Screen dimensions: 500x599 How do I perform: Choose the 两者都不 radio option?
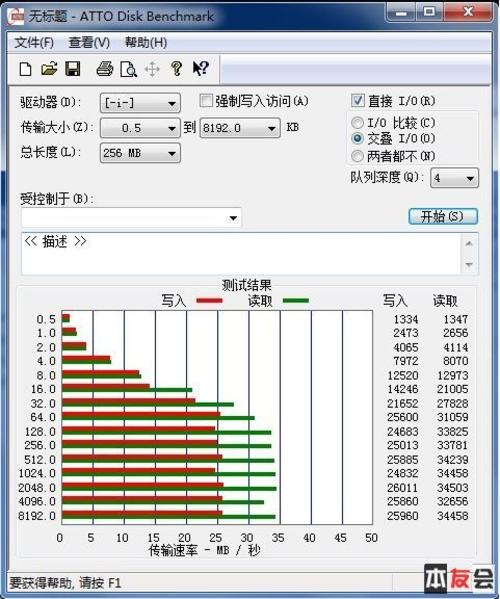[357, 156]
